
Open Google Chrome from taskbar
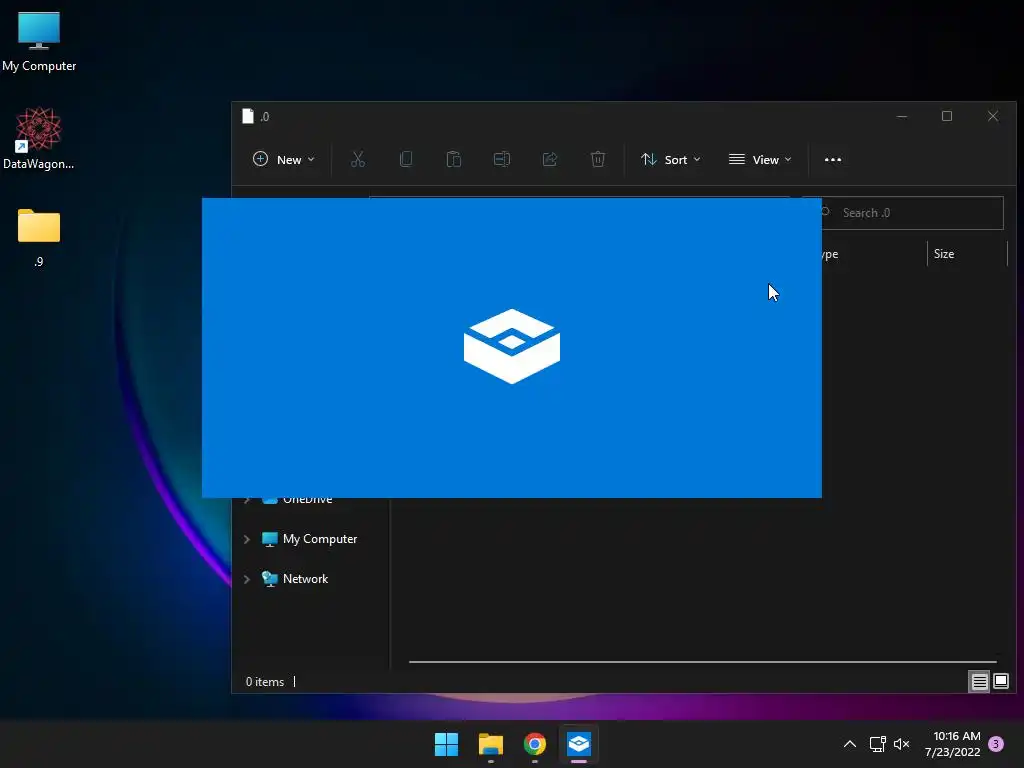click(535, 744)
